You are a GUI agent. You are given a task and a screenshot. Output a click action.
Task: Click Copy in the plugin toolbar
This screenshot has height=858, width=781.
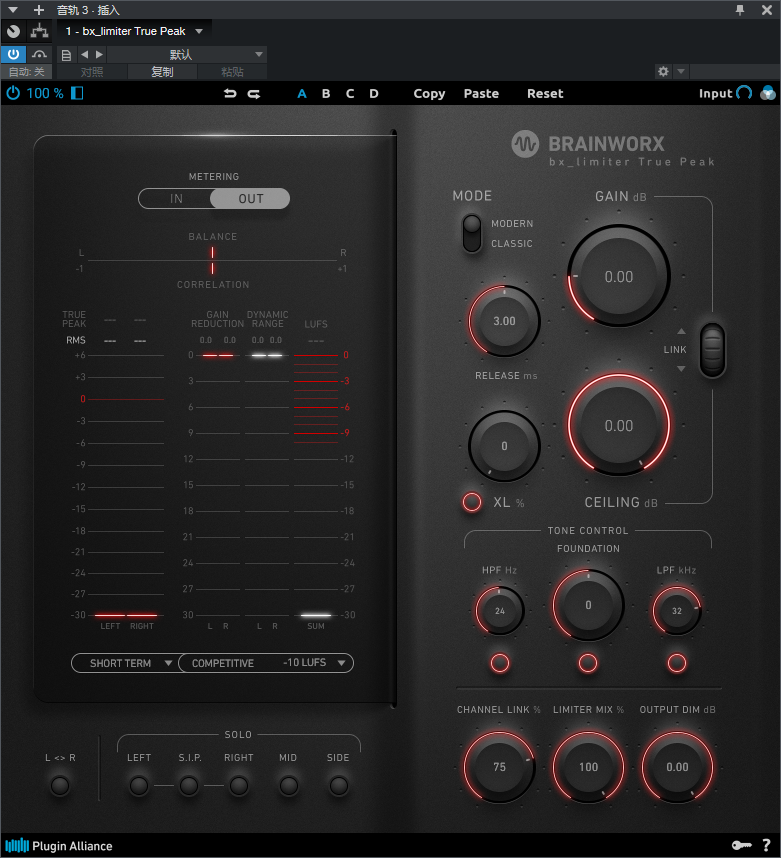[429, 94]
